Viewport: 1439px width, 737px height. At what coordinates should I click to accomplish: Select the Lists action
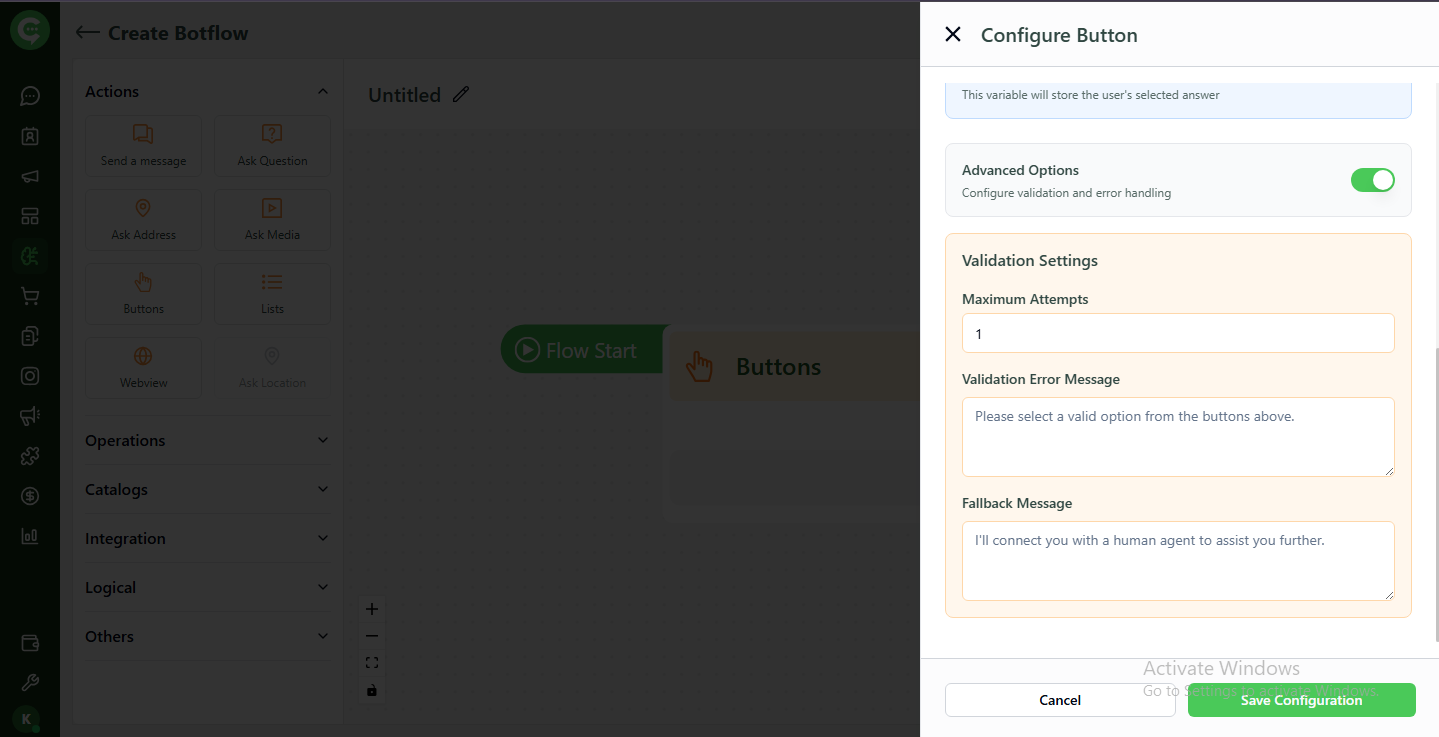coord(271,293)
